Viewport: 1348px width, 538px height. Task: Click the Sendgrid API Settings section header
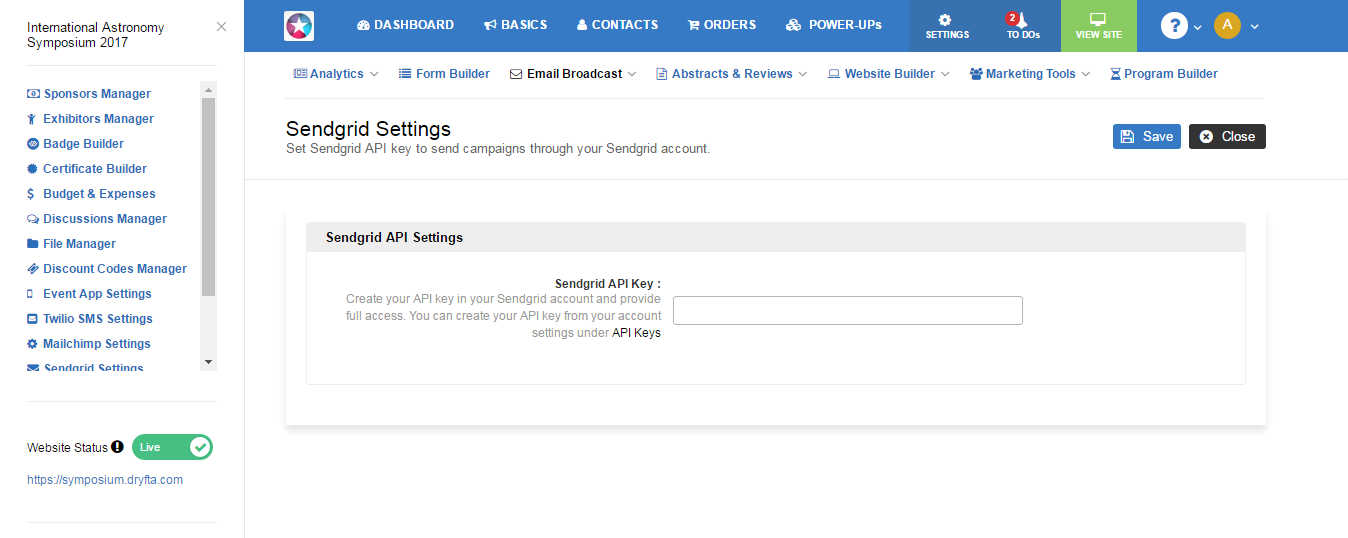click(776, 238)
